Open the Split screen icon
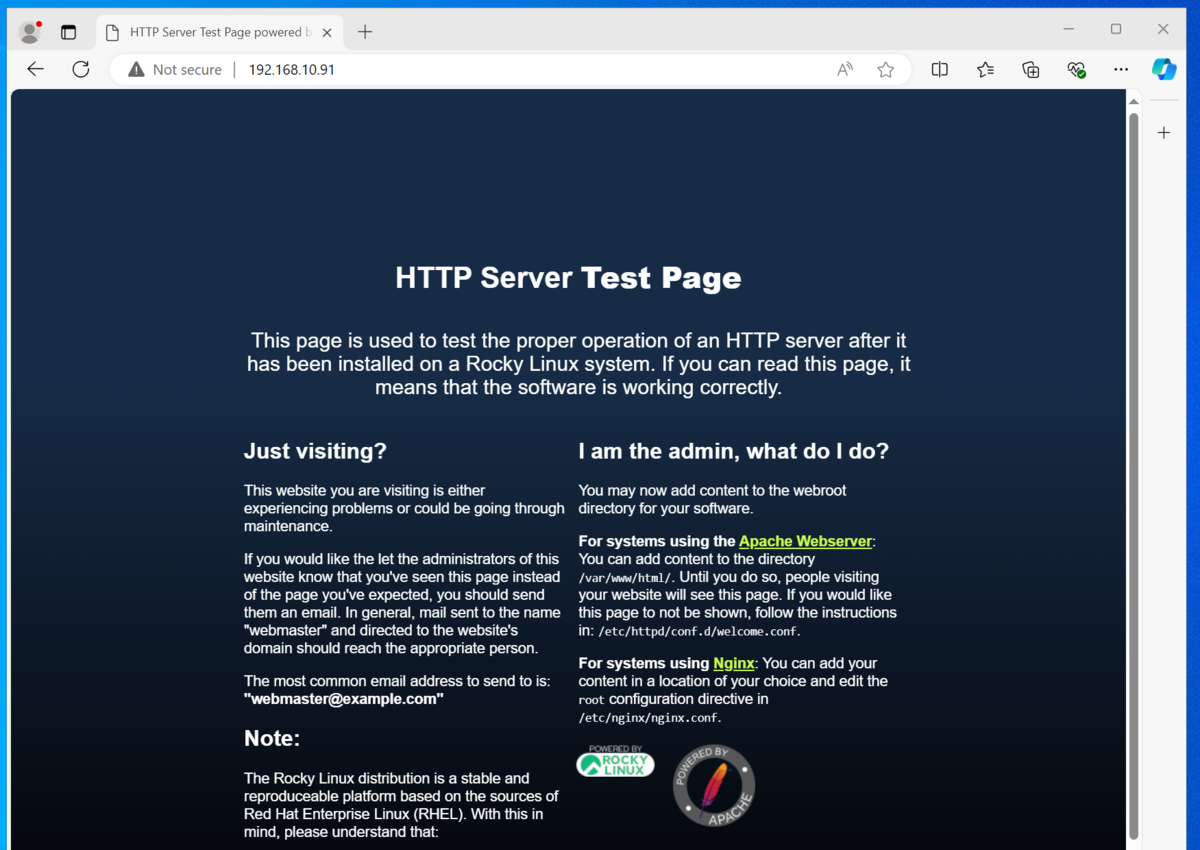This screenshot has height=850, width=1200. coord(939,69)
